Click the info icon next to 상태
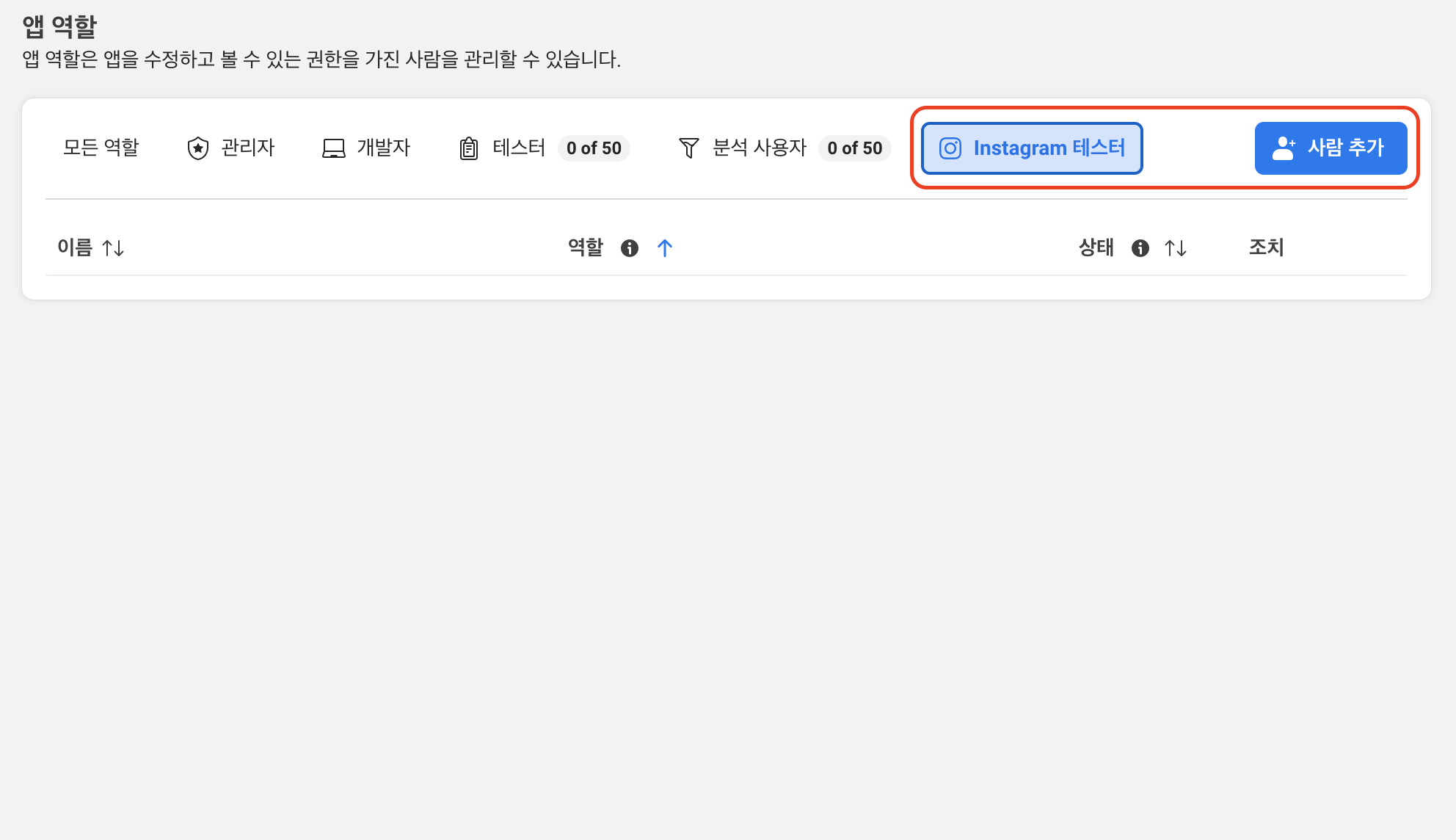This screenshot has height=840, width=1456. 1140,248
